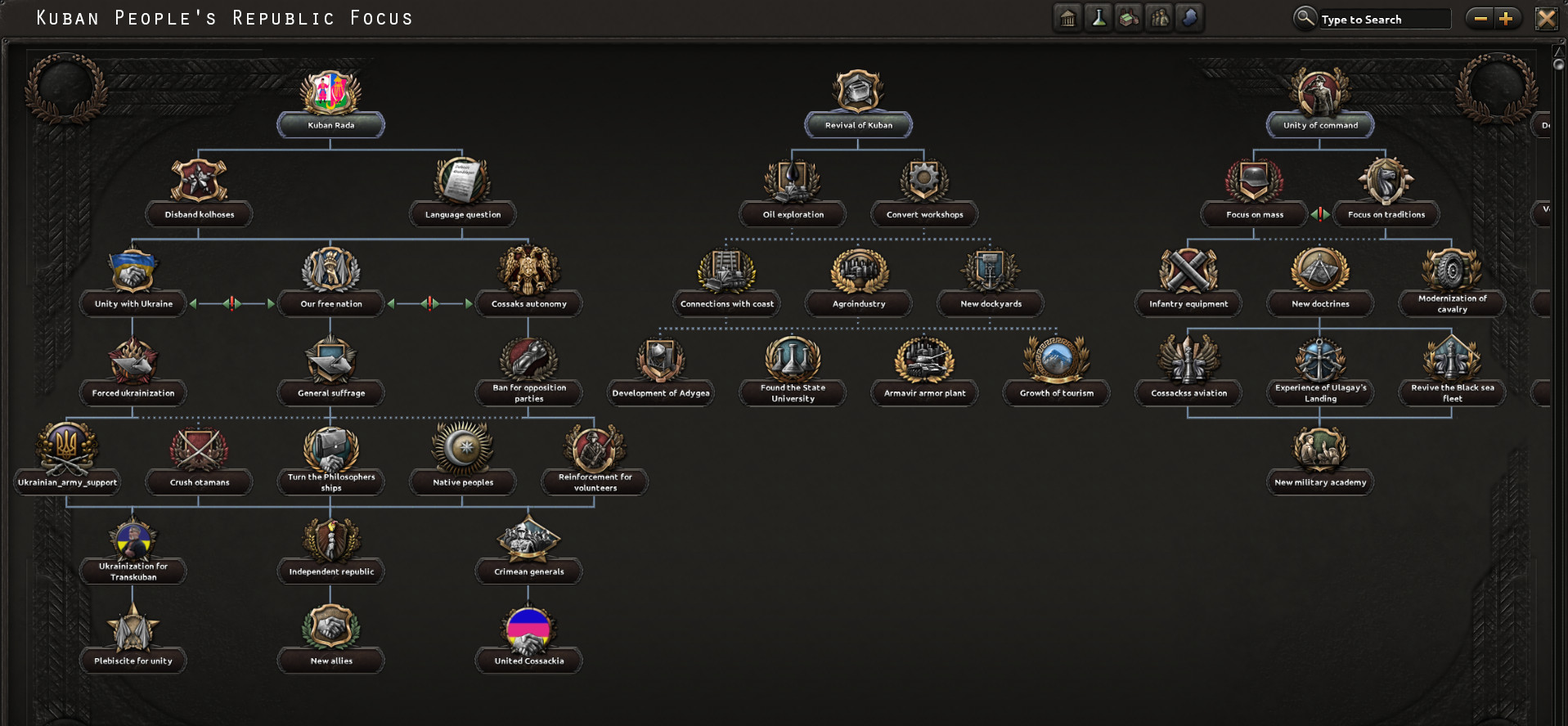The height and width of the screenshot is (726, 1568).
Task: Select the Found the State University icon
Action: tap(792, 360)
